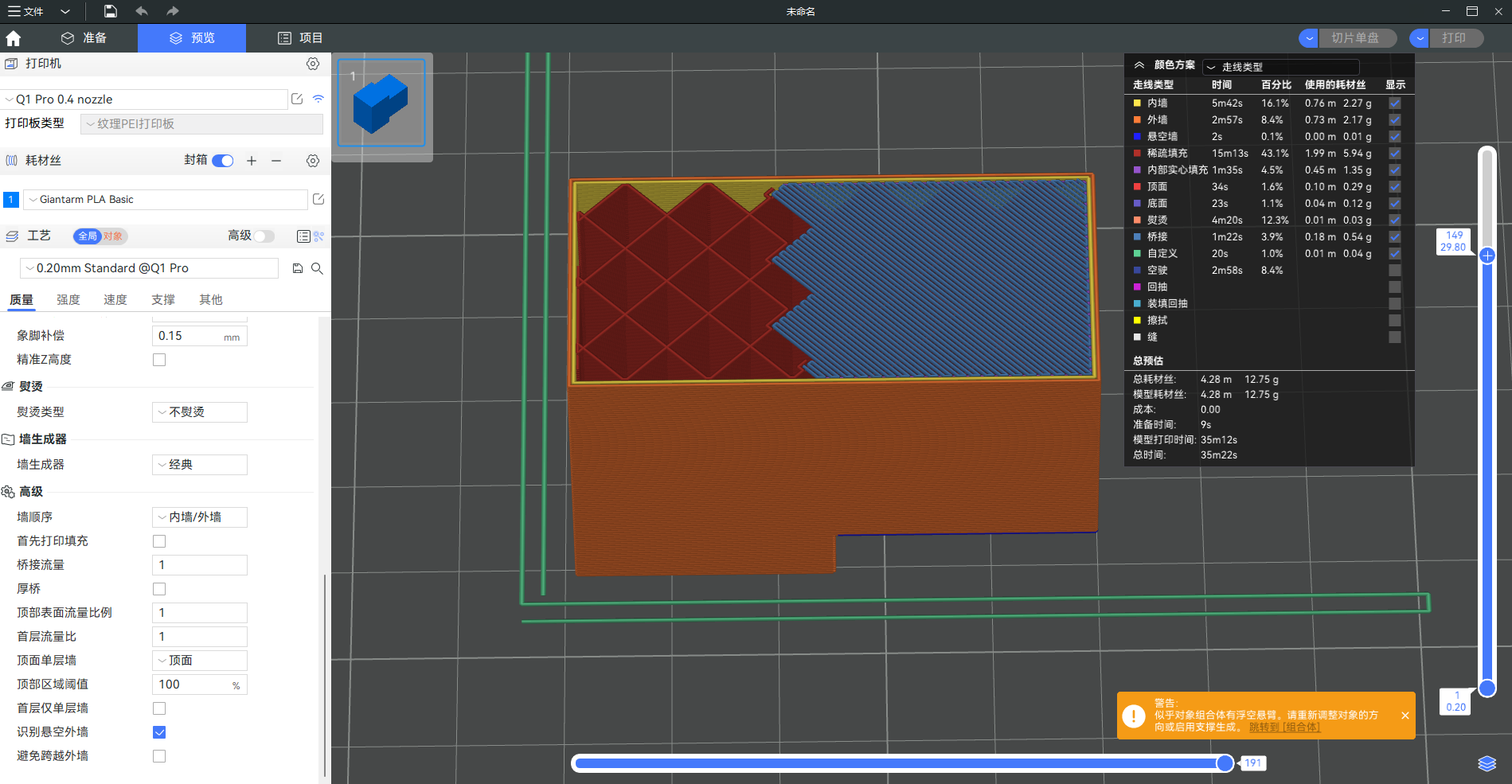Search process settings with magnifier icon

317,268
